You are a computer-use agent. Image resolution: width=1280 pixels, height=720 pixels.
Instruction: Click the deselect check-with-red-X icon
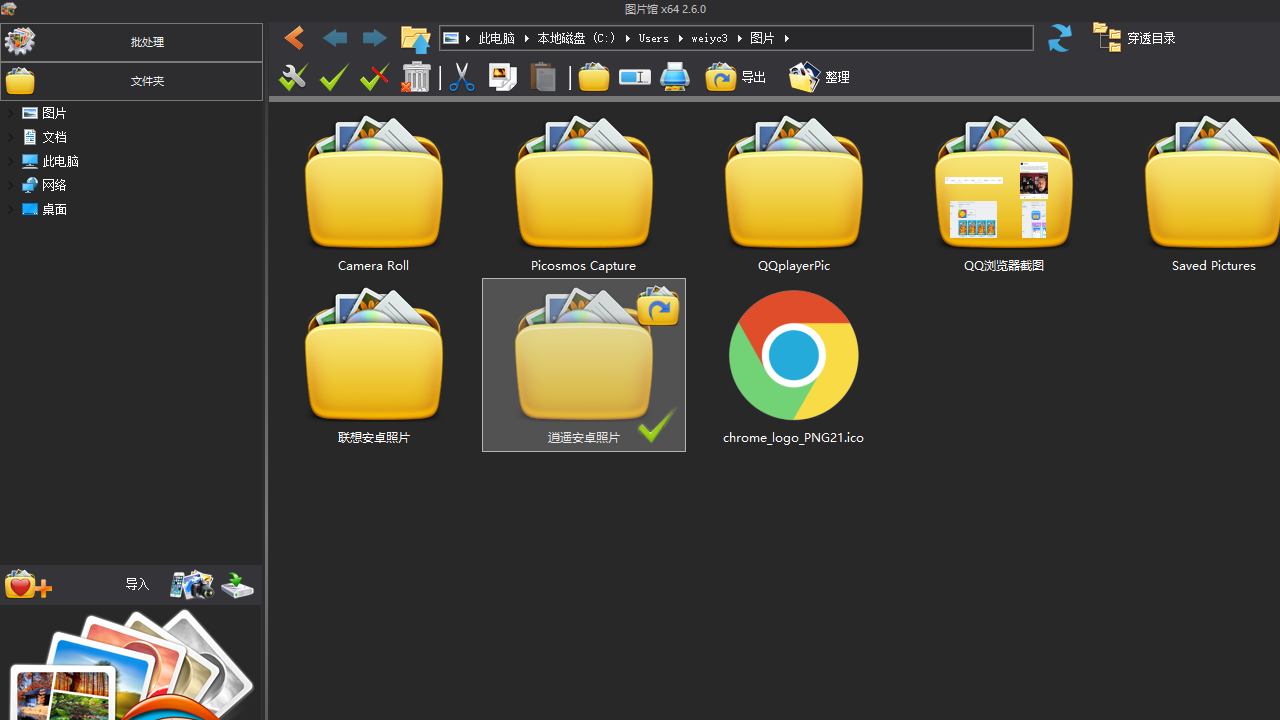click(374, 77)
